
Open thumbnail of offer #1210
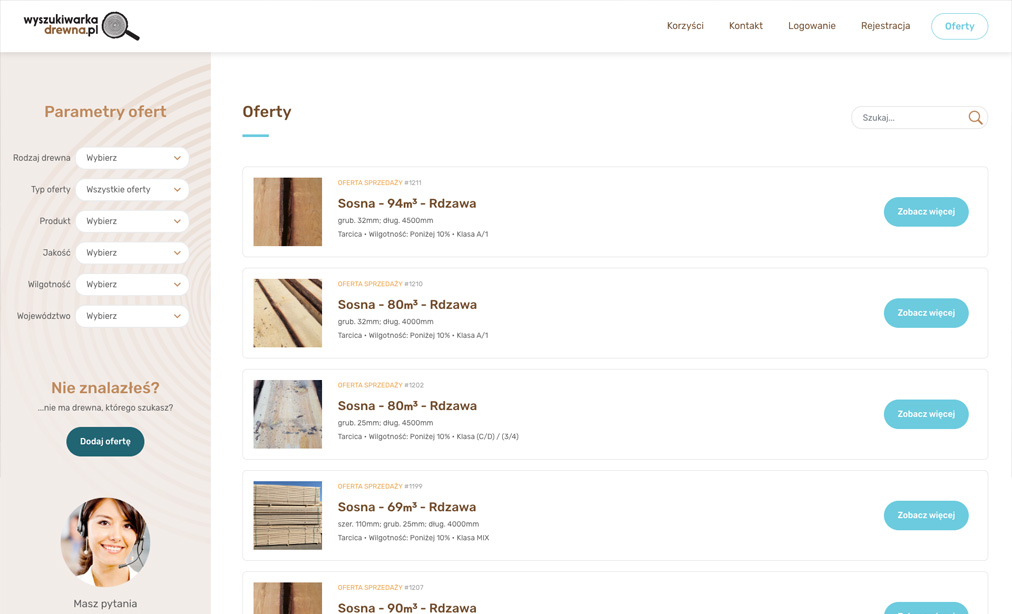(288, 313)
